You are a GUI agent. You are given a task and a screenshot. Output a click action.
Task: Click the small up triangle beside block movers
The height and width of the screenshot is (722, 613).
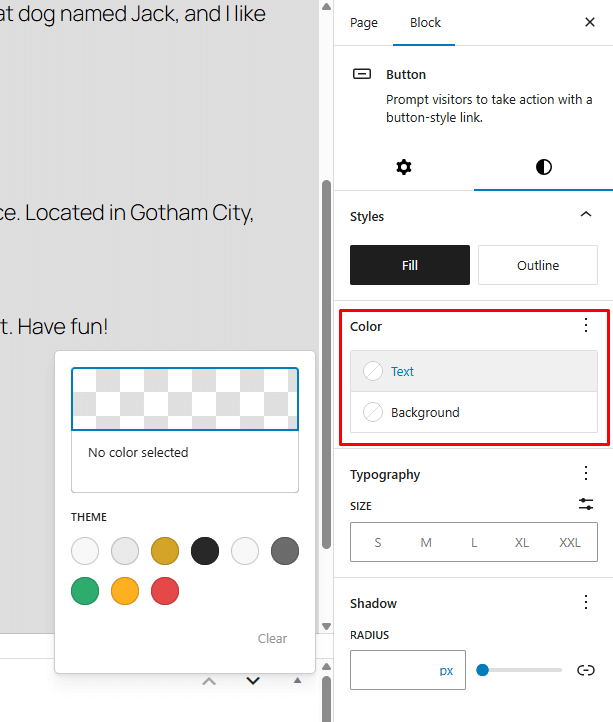pos(298,680)
